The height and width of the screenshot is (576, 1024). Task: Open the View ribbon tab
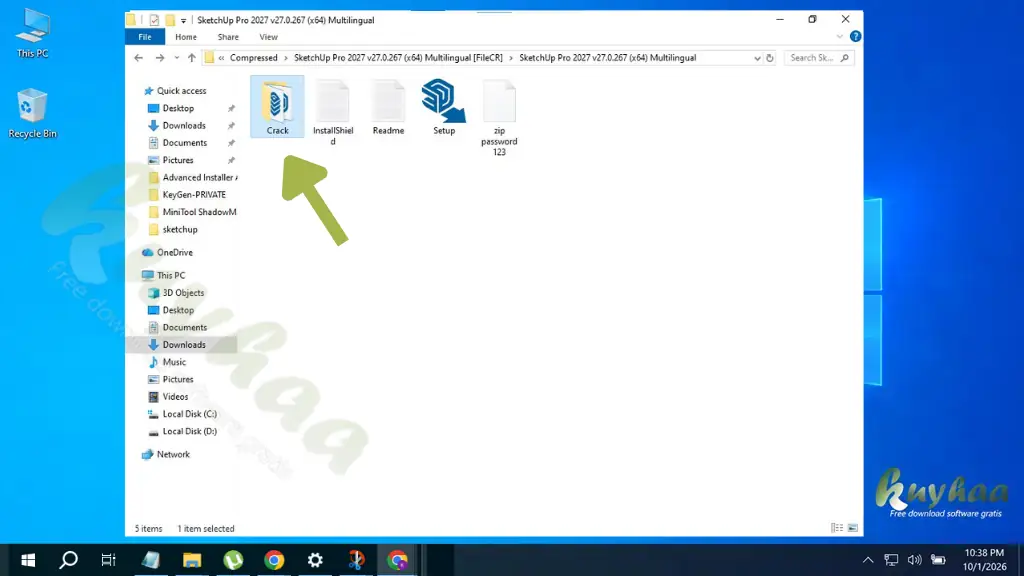[268, 37]
